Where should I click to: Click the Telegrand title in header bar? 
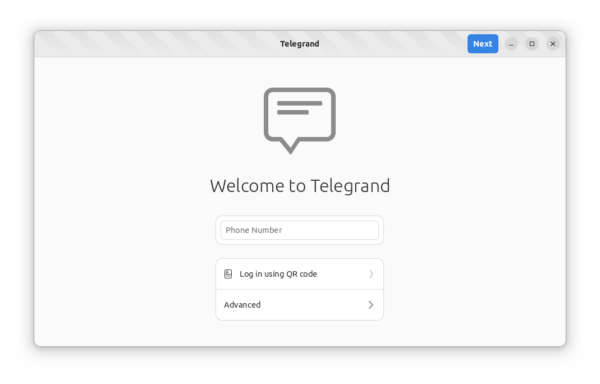(x=300, y=44)
